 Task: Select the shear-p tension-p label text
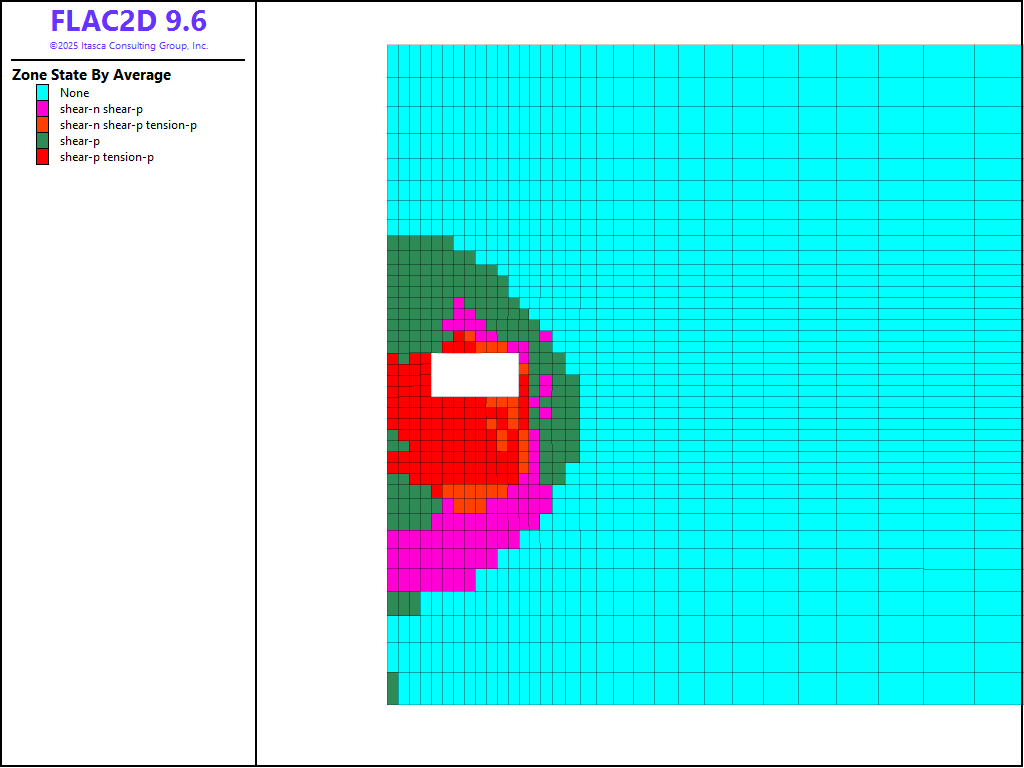106,157
